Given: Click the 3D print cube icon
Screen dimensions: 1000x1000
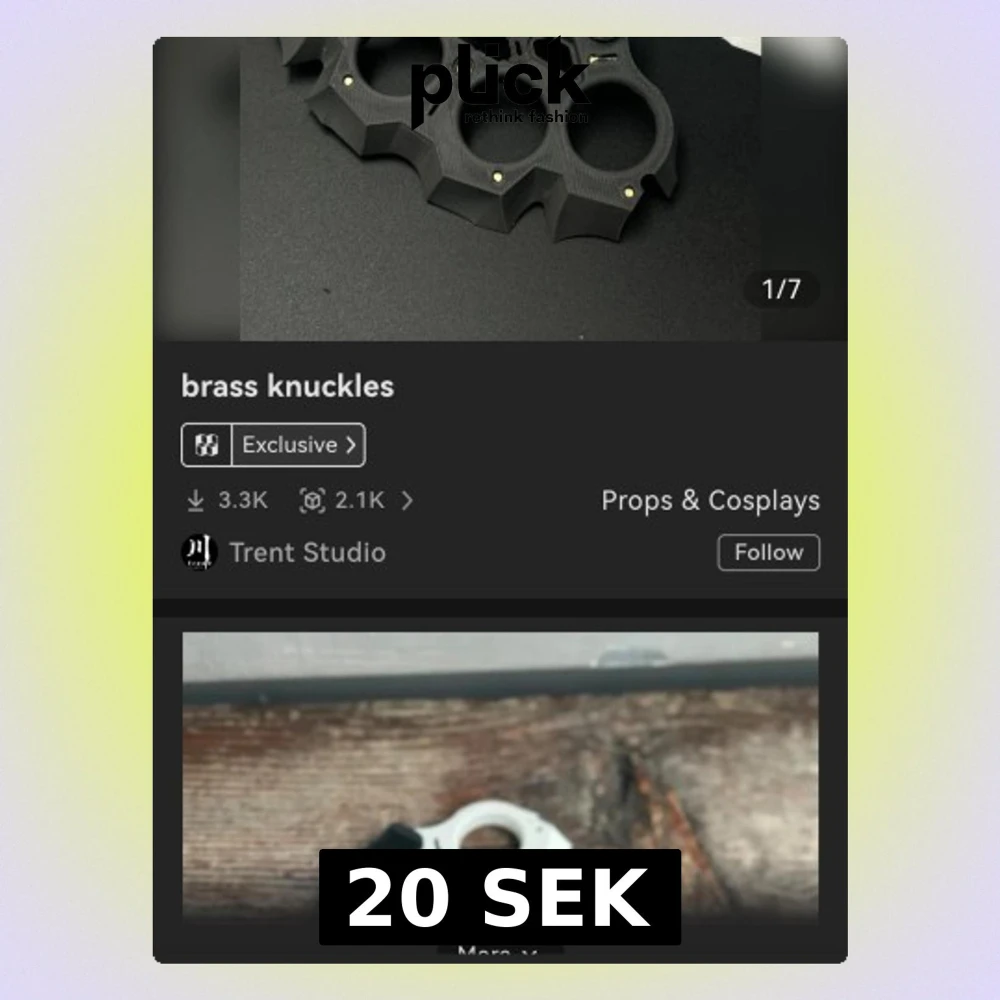Looking at the screenshot, I should (312, 501).
